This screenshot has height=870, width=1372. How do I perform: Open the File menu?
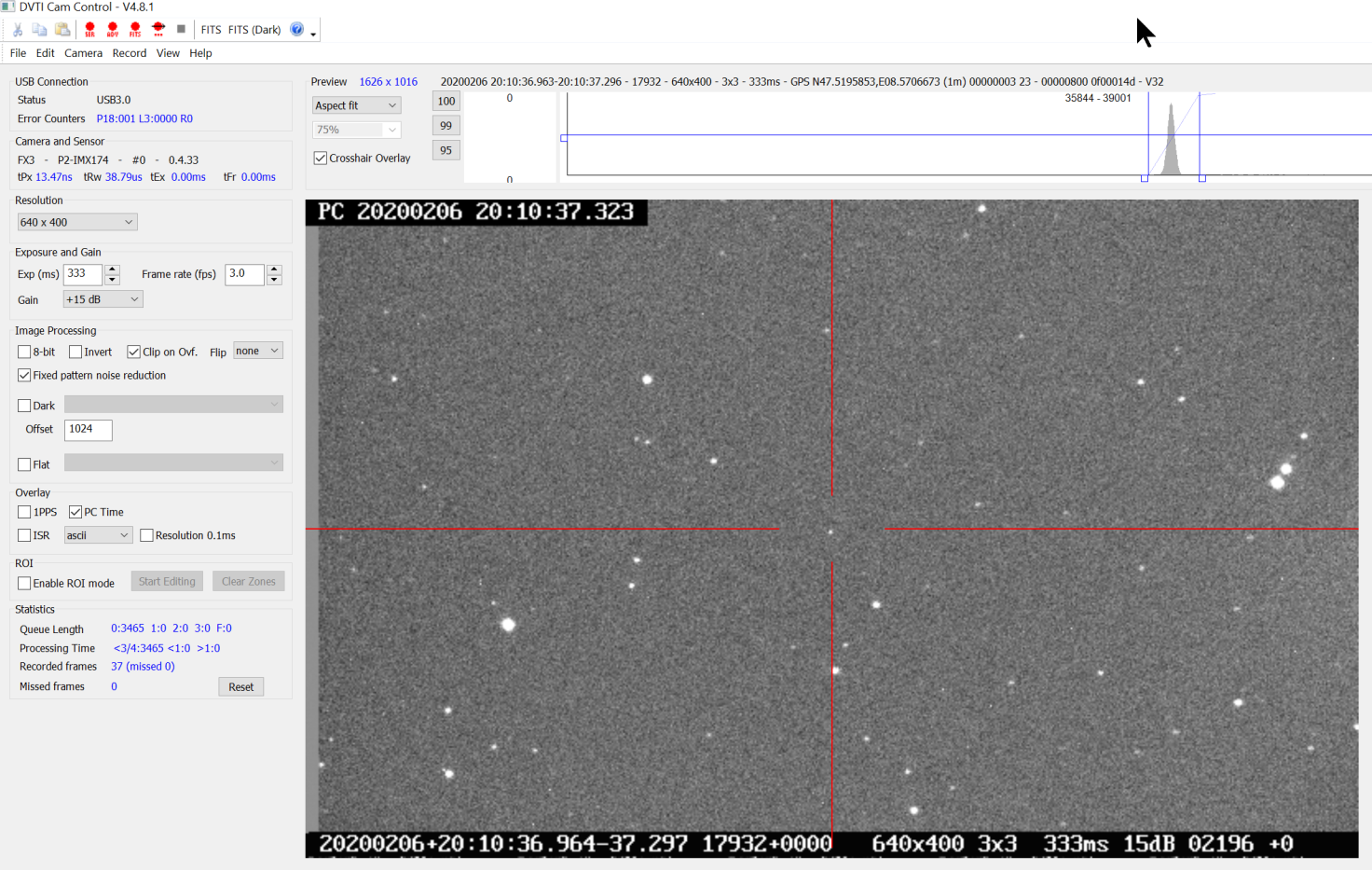click(18, 53)
